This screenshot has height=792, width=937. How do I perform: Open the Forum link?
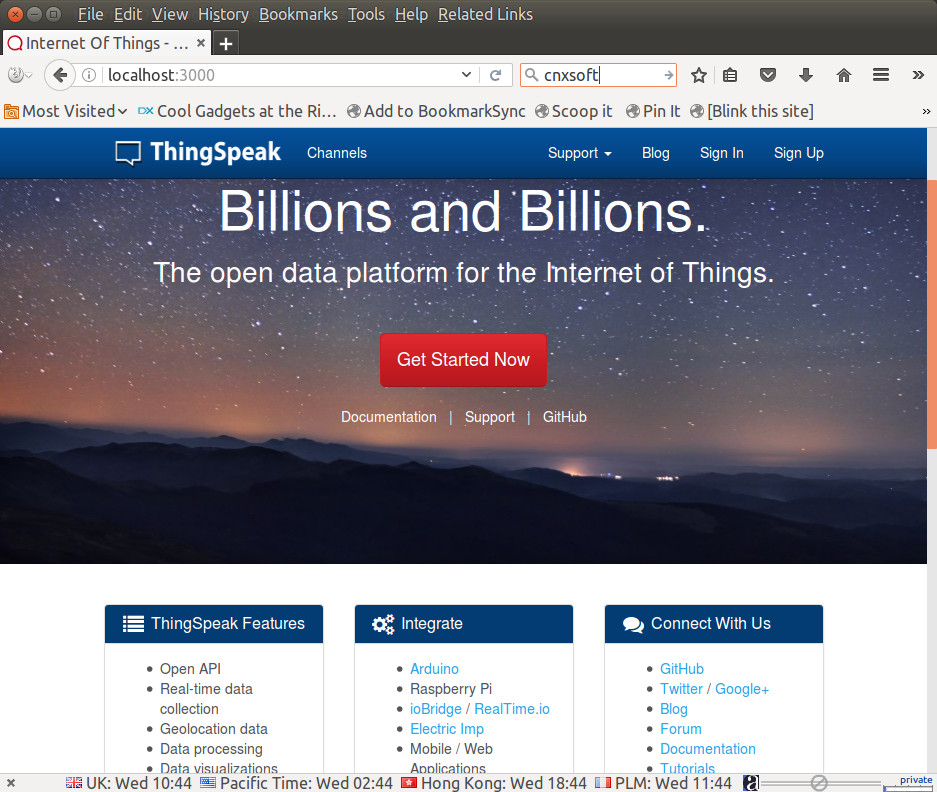[x=681, y=729]
